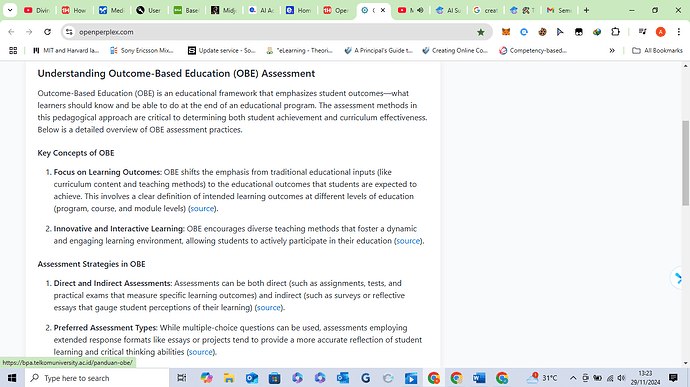The image size is (690, 387).
Task: Reload the openperplex page
Action: [x=47, y=32]
